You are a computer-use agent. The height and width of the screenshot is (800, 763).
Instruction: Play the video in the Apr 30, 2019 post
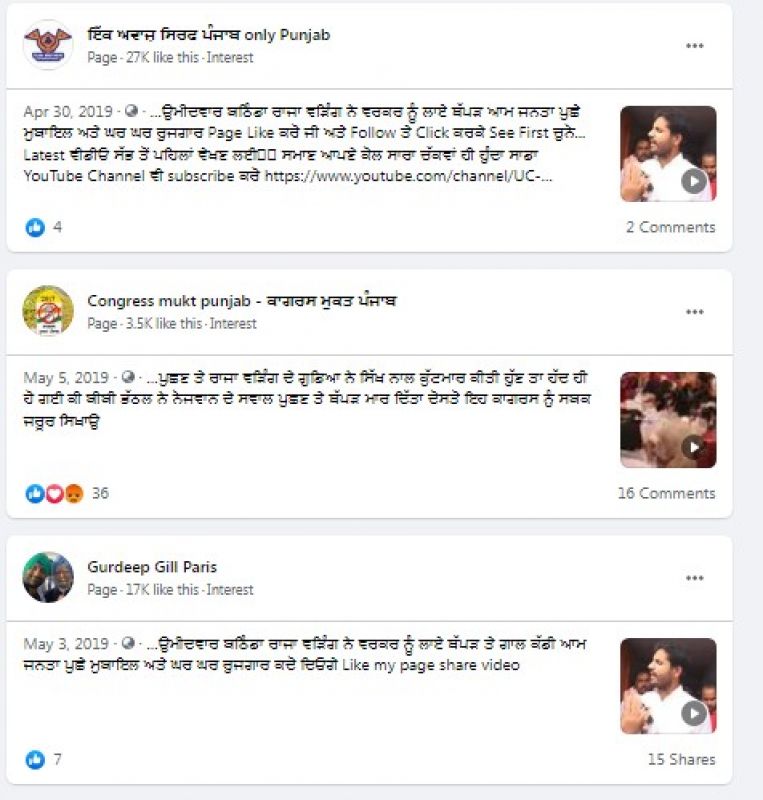coord(668,154)
